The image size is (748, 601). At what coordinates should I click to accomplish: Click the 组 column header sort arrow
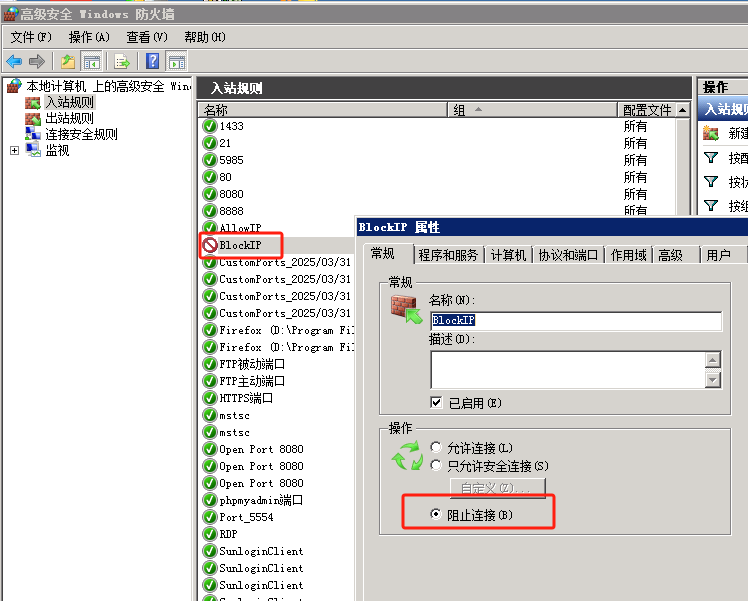[x=478, y=110]
